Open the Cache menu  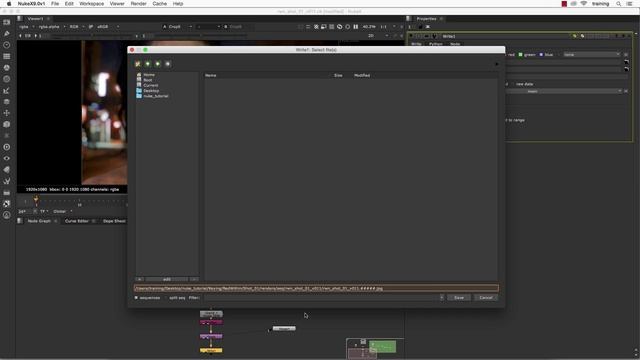160,4
